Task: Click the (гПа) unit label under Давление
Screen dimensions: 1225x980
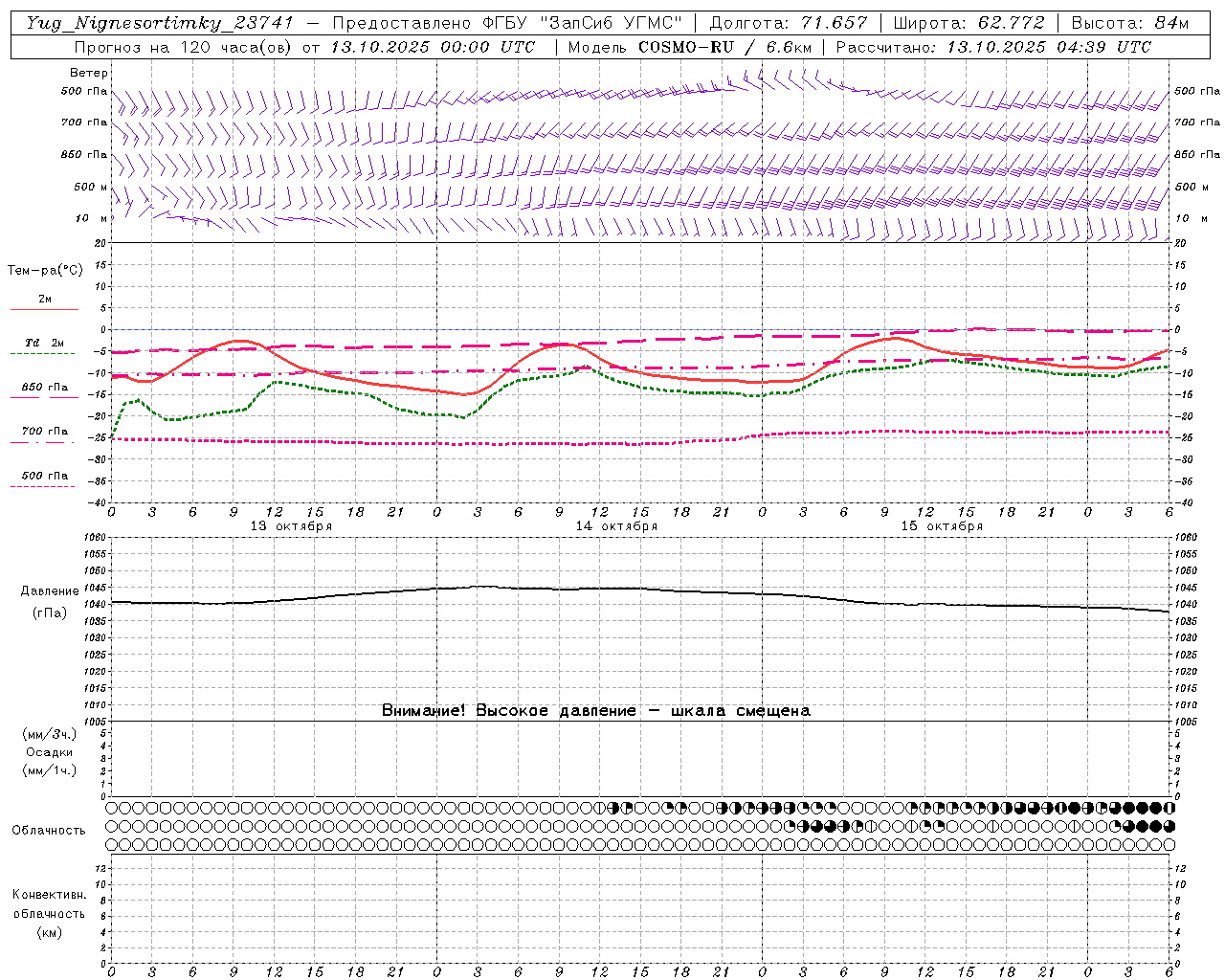Action: (50, 612)
